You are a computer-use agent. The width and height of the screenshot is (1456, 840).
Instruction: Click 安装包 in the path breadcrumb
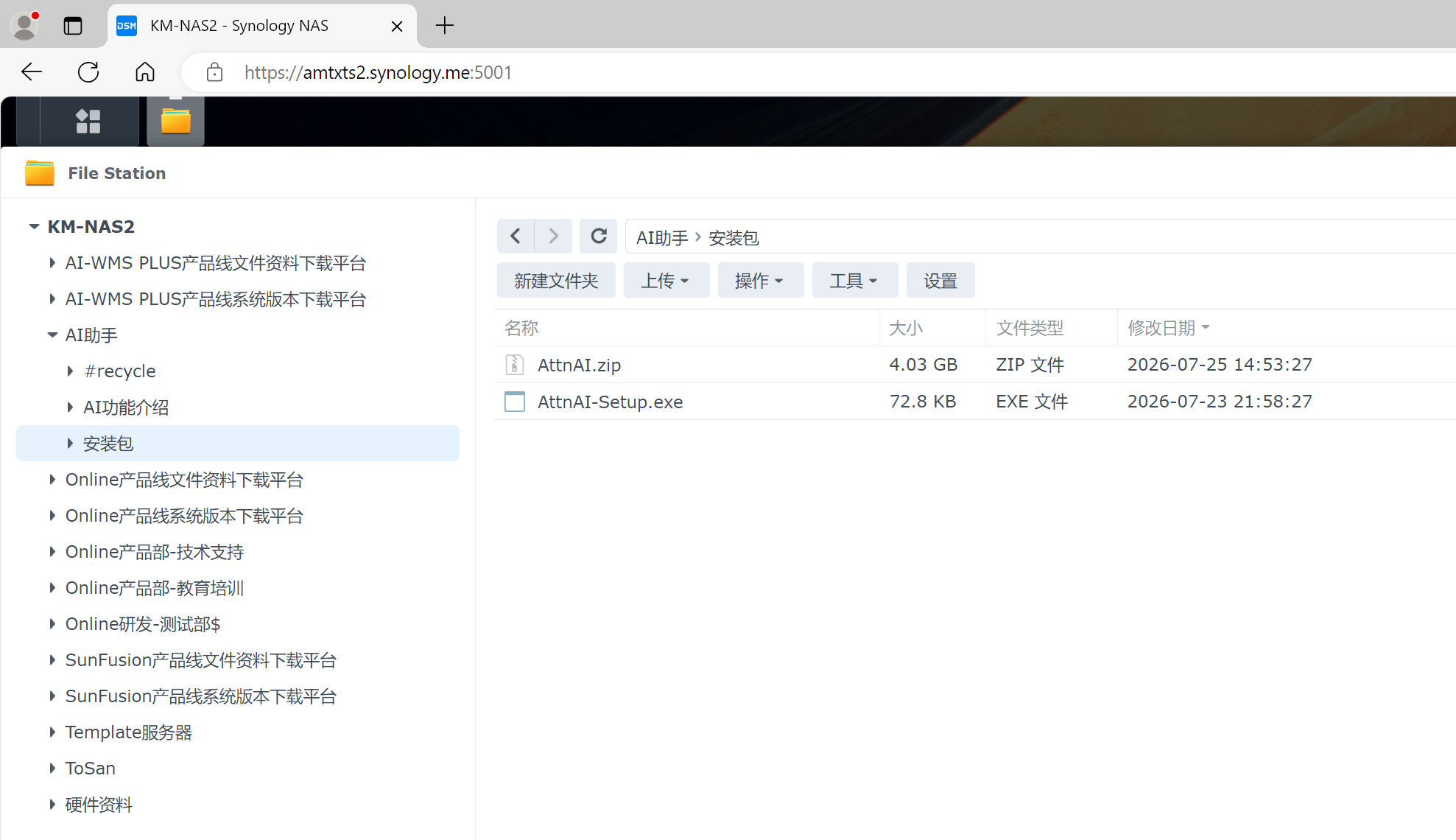[734, 238]
